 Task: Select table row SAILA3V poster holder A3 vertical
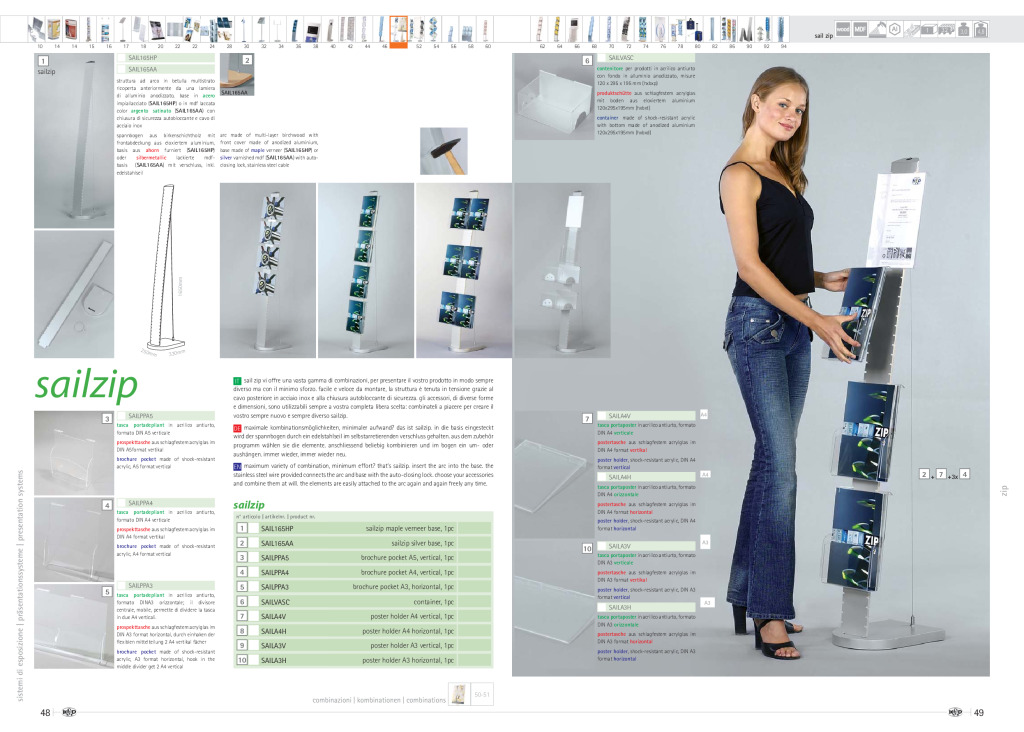point(363,646)
